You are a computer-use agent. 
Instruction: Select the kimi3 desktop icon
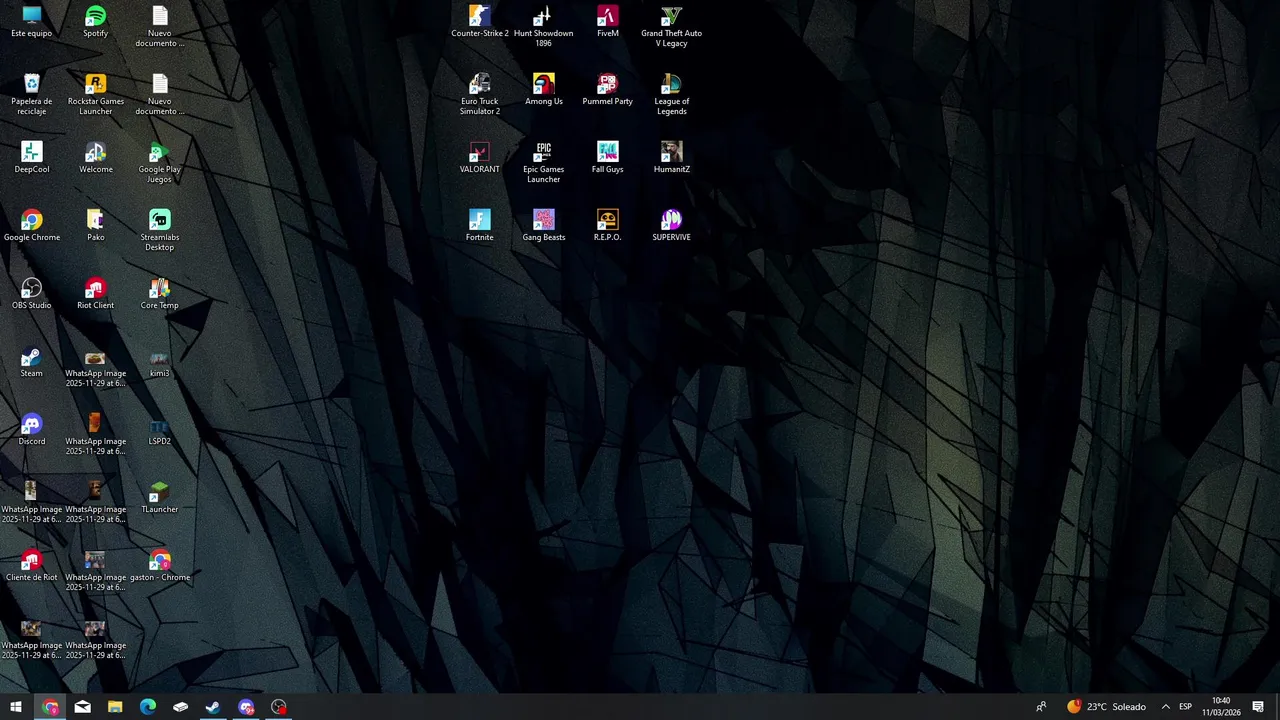click(160, 362)
